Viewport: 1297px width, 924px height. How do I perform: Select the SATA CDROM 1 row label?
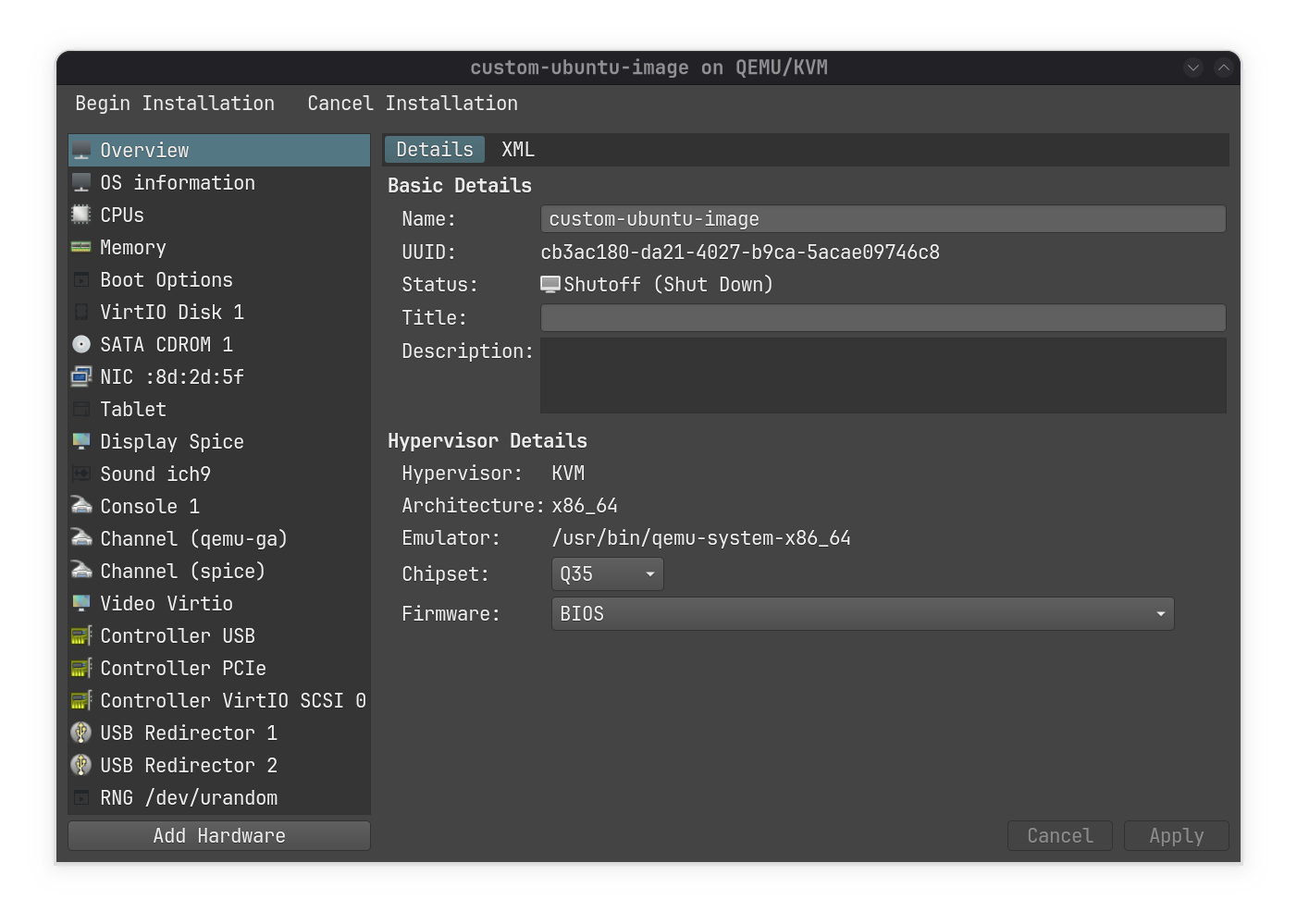(x=167, y=345)
